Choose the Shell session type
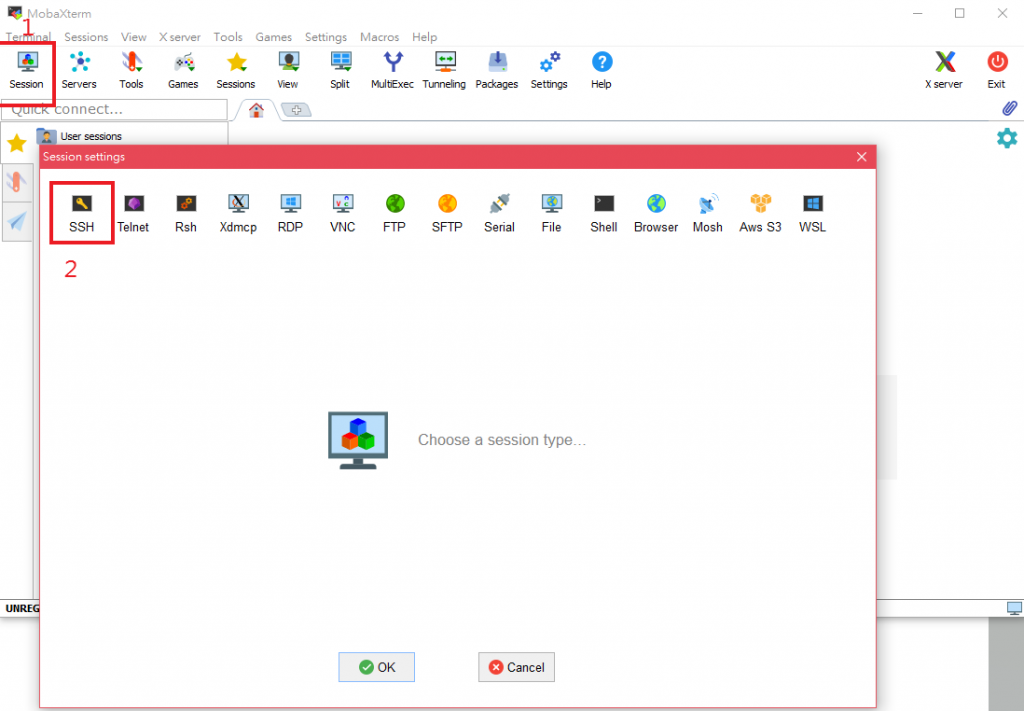 [x=604, y=213]
